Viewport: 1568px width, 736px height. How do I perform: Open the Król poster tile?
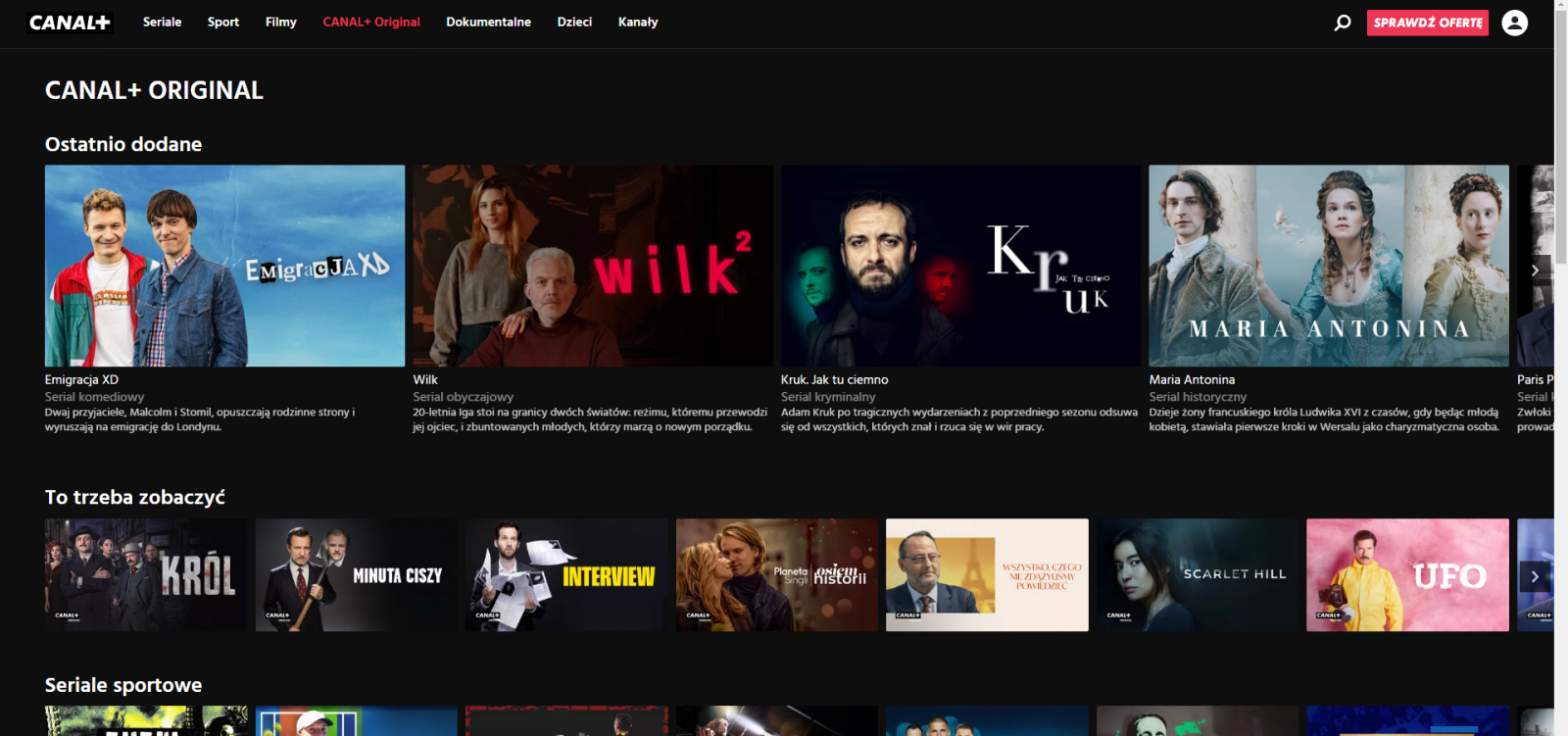point(146,575)
